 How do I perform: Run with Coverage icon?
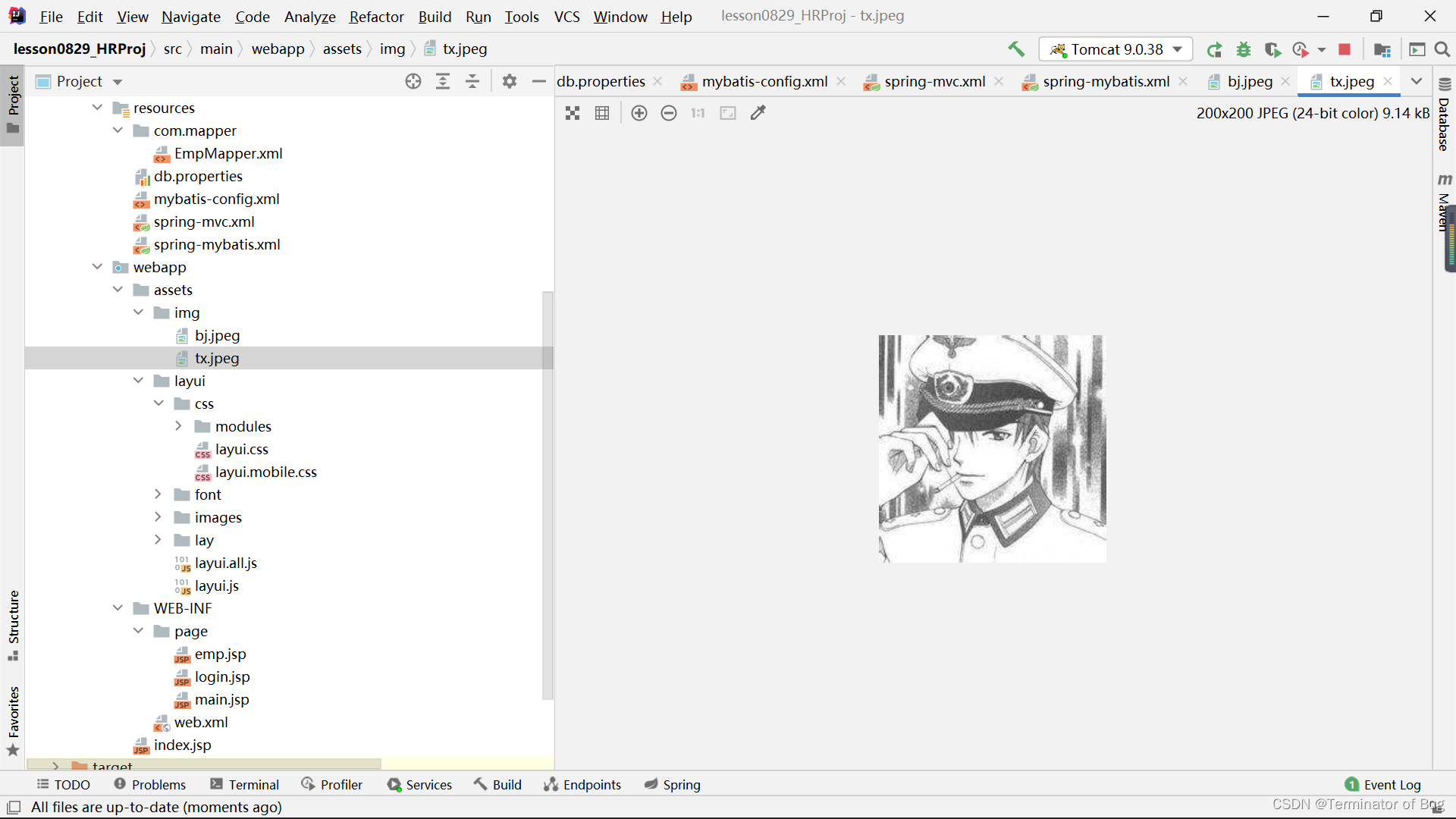tap(1272, 49)
